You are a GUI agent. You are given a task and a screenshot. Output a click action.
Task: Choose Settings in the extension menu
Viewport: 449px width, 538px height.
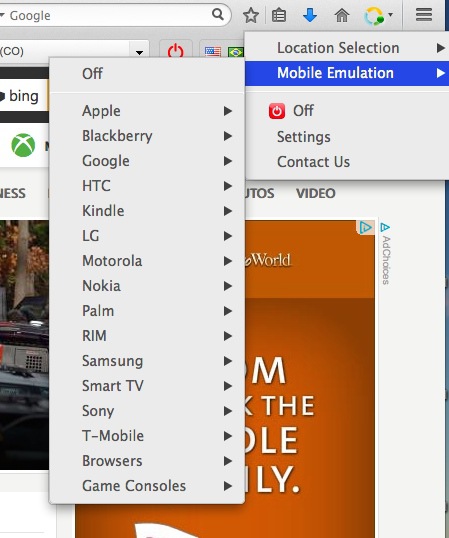(x=347, y=137)
